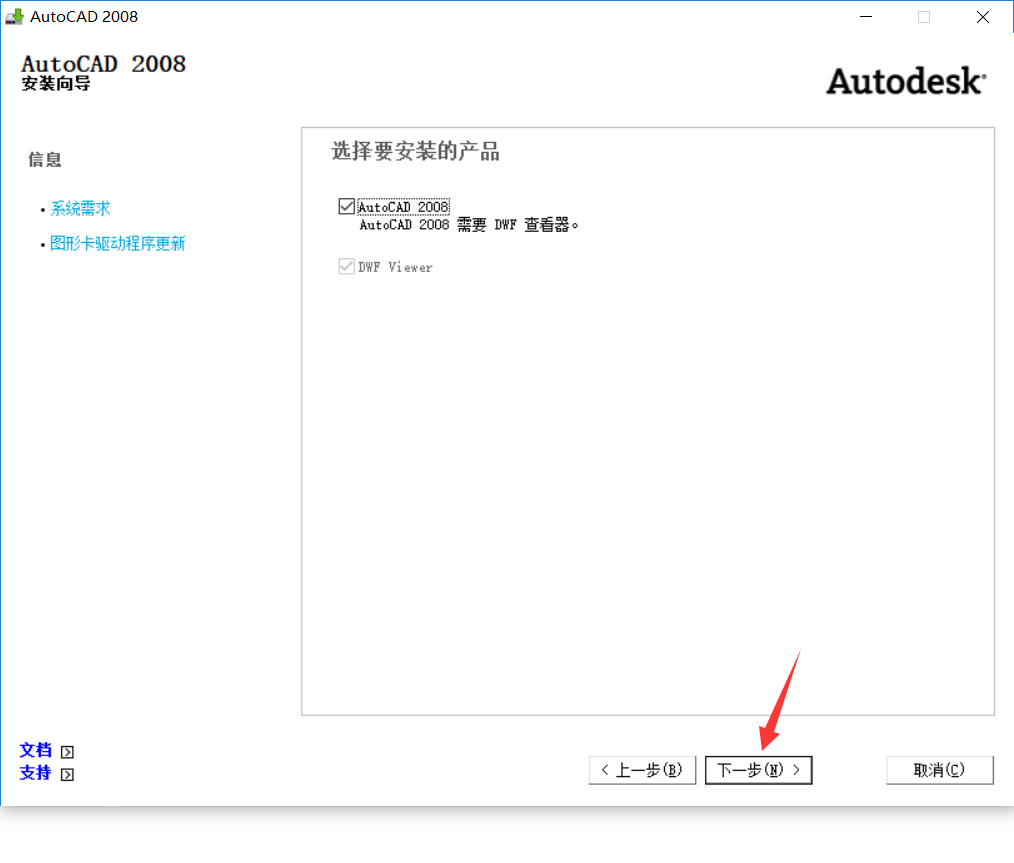Click the Autodesk logo
Viewport: 1014px width, 863px height.
pyautogui.click(x=905, y=81)
